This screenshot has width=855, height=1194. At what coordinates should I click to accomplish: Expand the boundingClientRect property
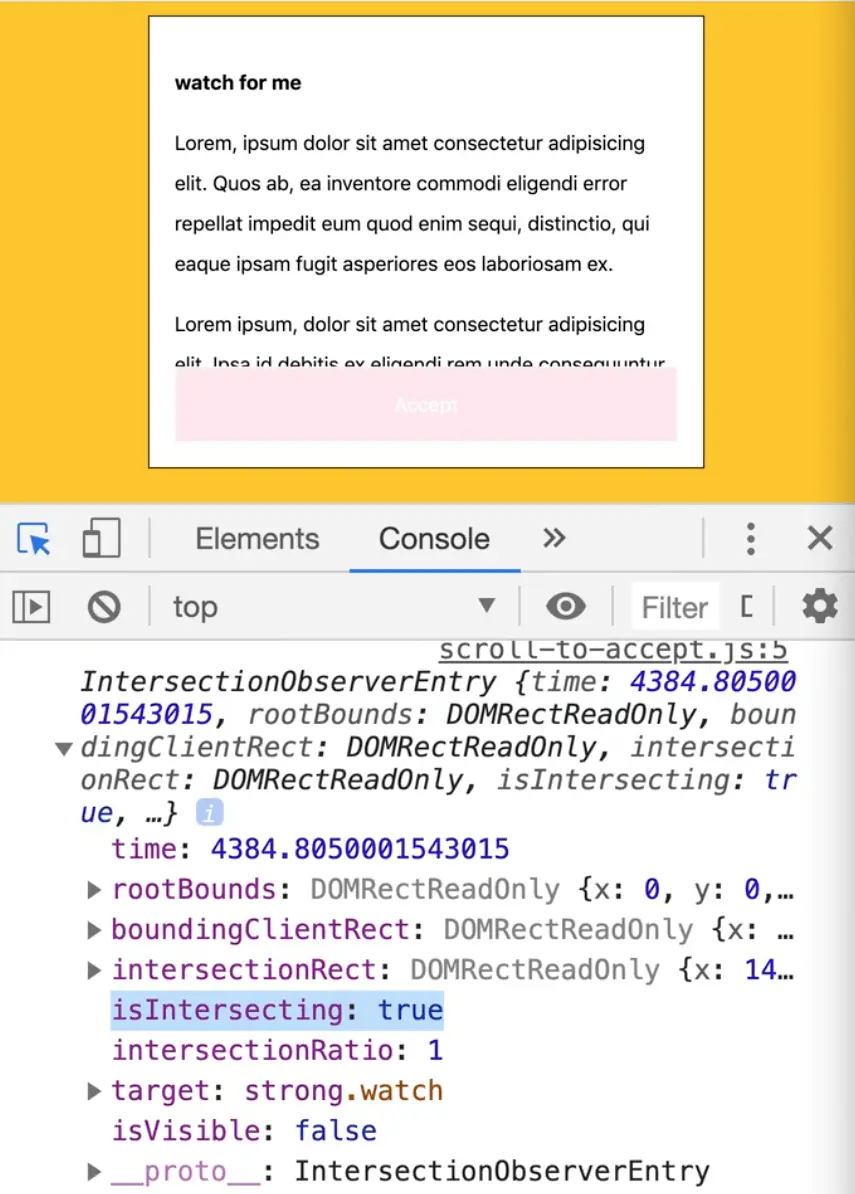(x=93, y=930)
